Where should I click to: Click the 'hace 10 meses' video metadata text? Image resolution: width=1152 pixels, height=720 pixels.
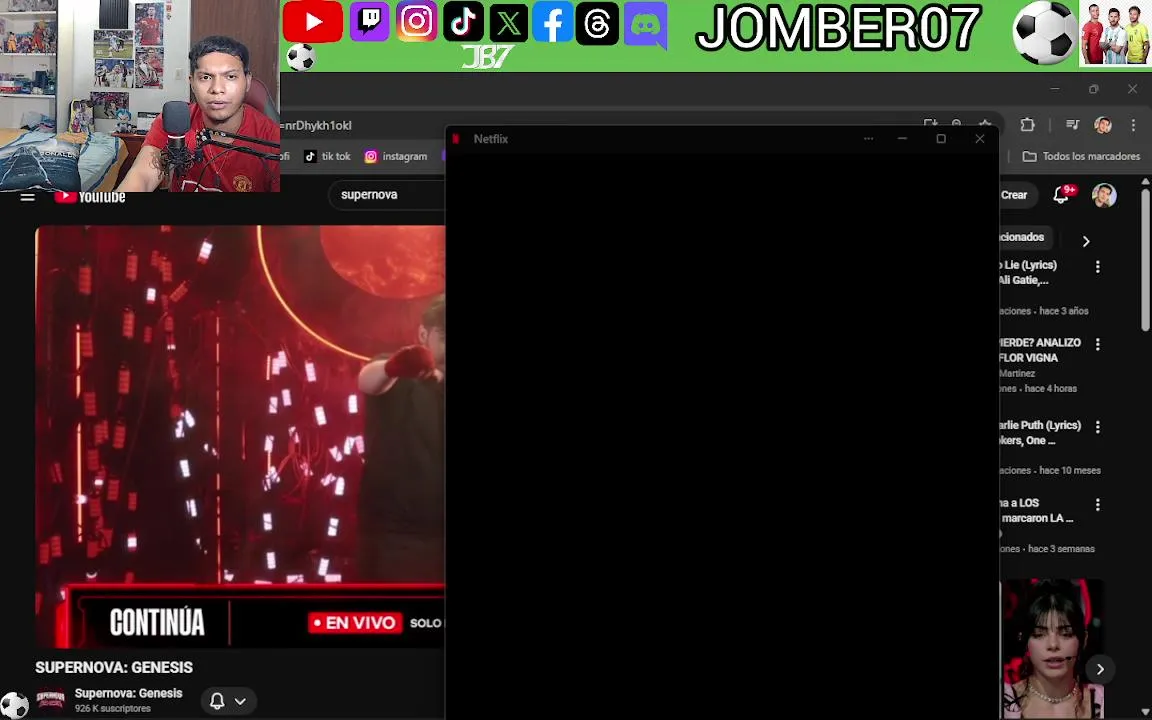point(1070,470)
